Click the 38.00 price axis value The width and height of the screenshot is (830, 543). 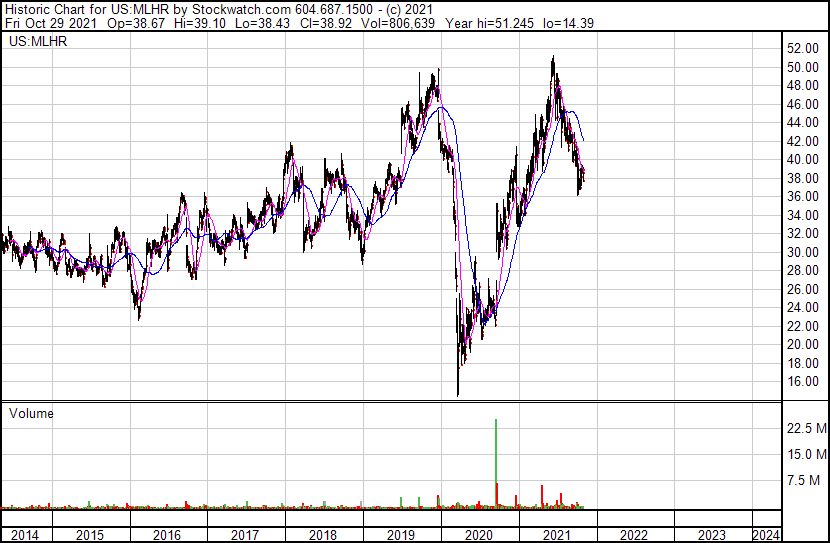click(x=803, y=178)
